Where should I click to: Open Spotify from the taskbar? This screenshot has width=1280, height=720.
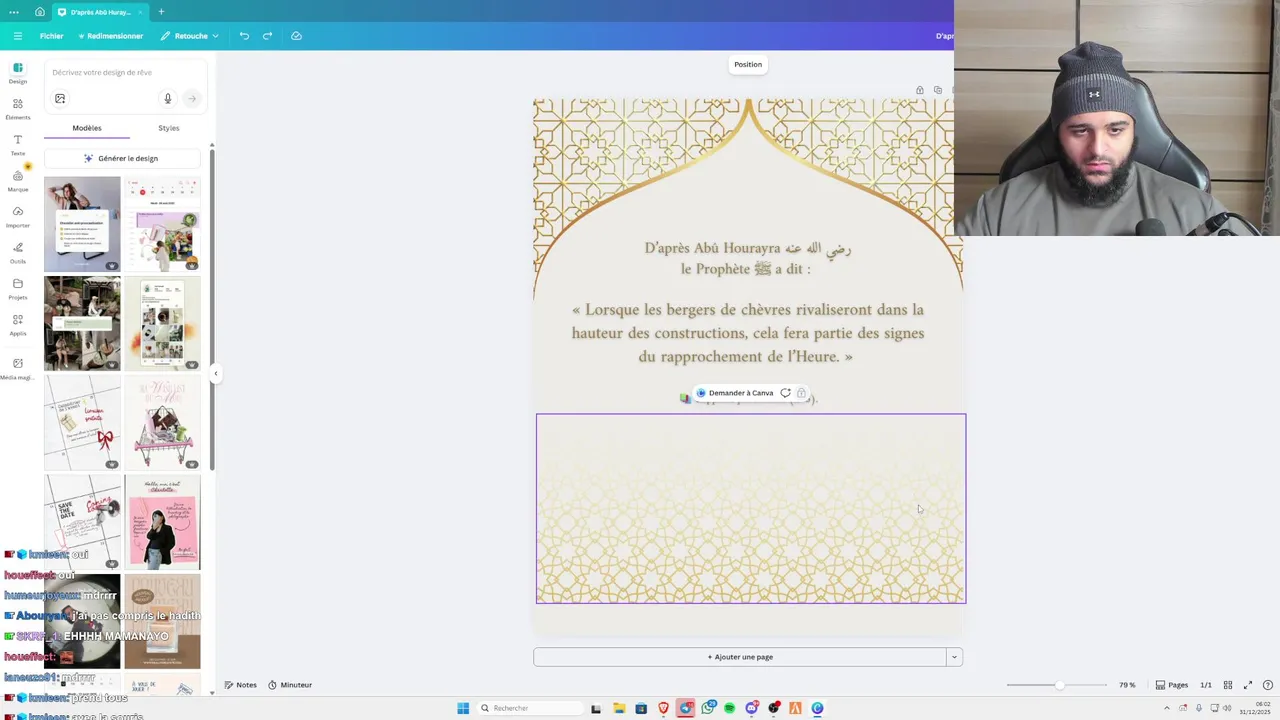(730, 708)
